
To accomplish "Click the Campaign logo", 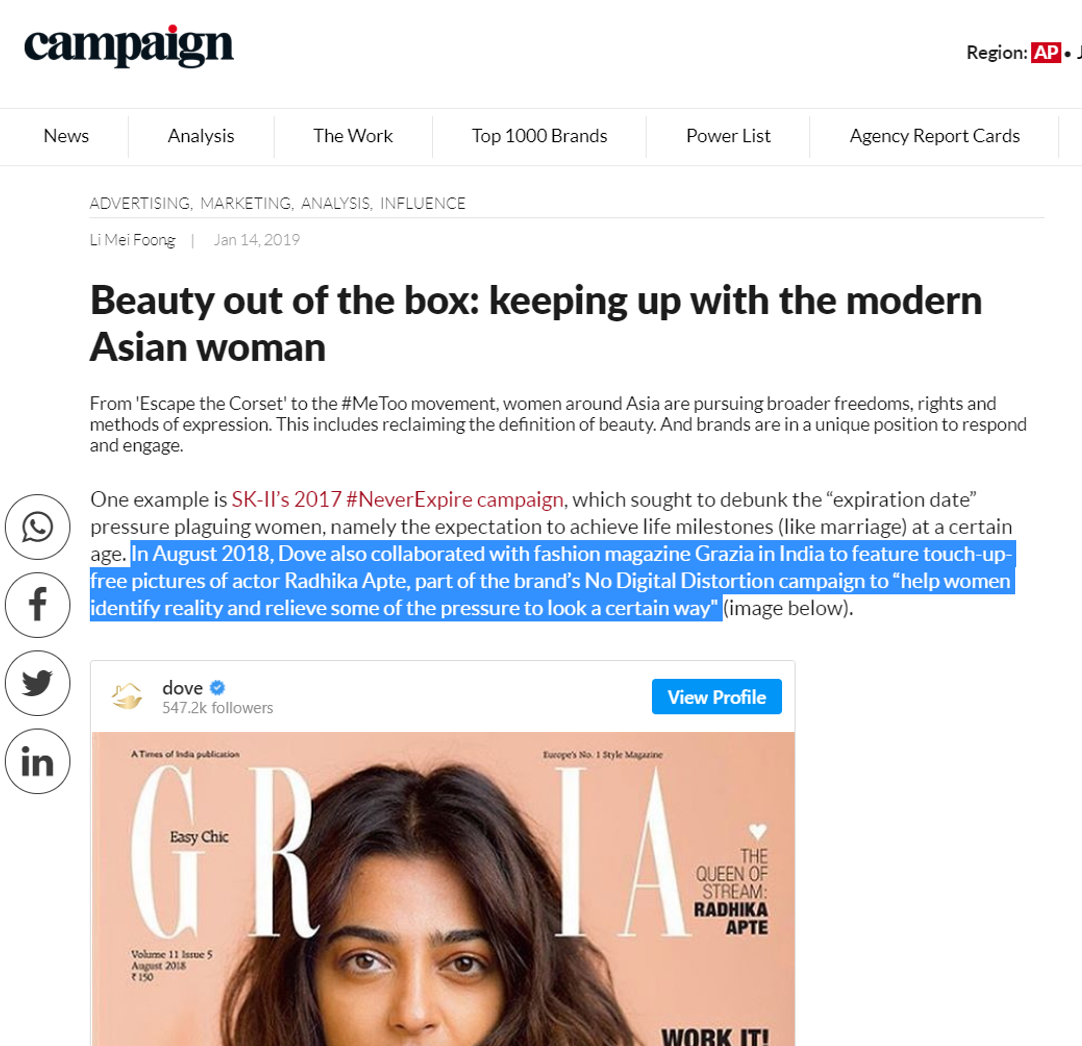I will pos(129,46).
